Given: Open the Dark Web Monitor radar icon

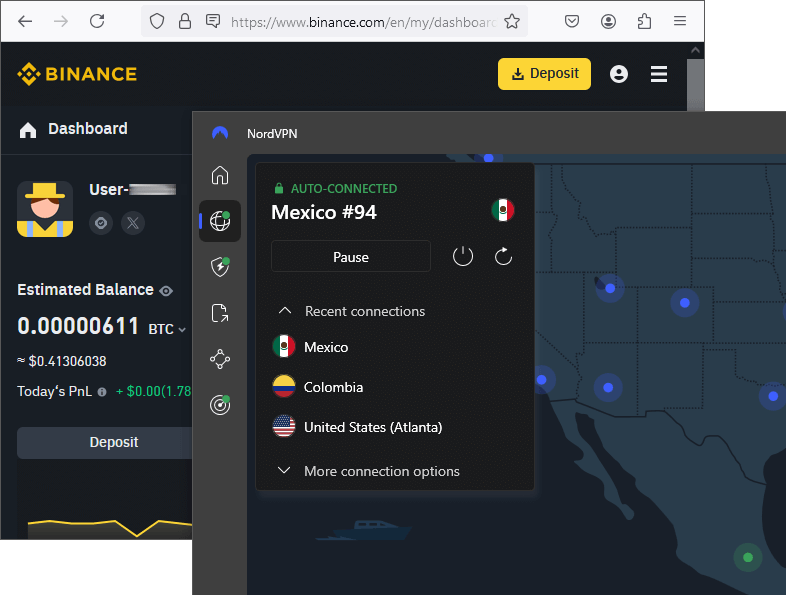Looking at the screenshot, I should coord(220,405).
